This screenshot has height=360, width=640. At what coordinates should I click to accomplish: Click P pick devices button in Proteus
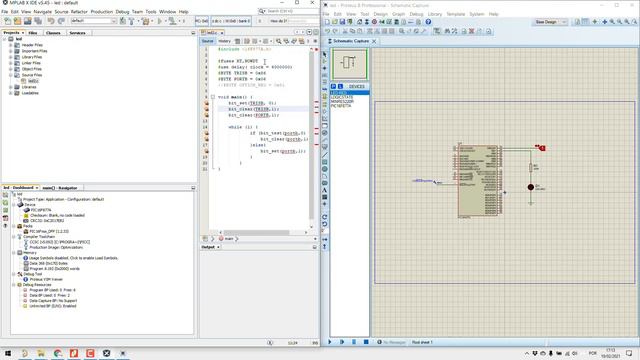click(x=333, y=87)
